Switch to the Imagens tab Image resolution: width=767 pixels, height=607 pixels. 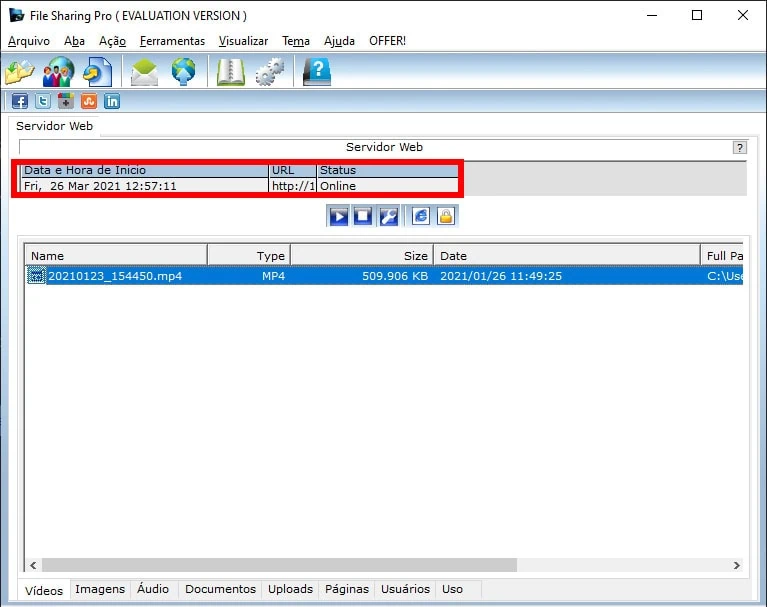tap(100, 589)
